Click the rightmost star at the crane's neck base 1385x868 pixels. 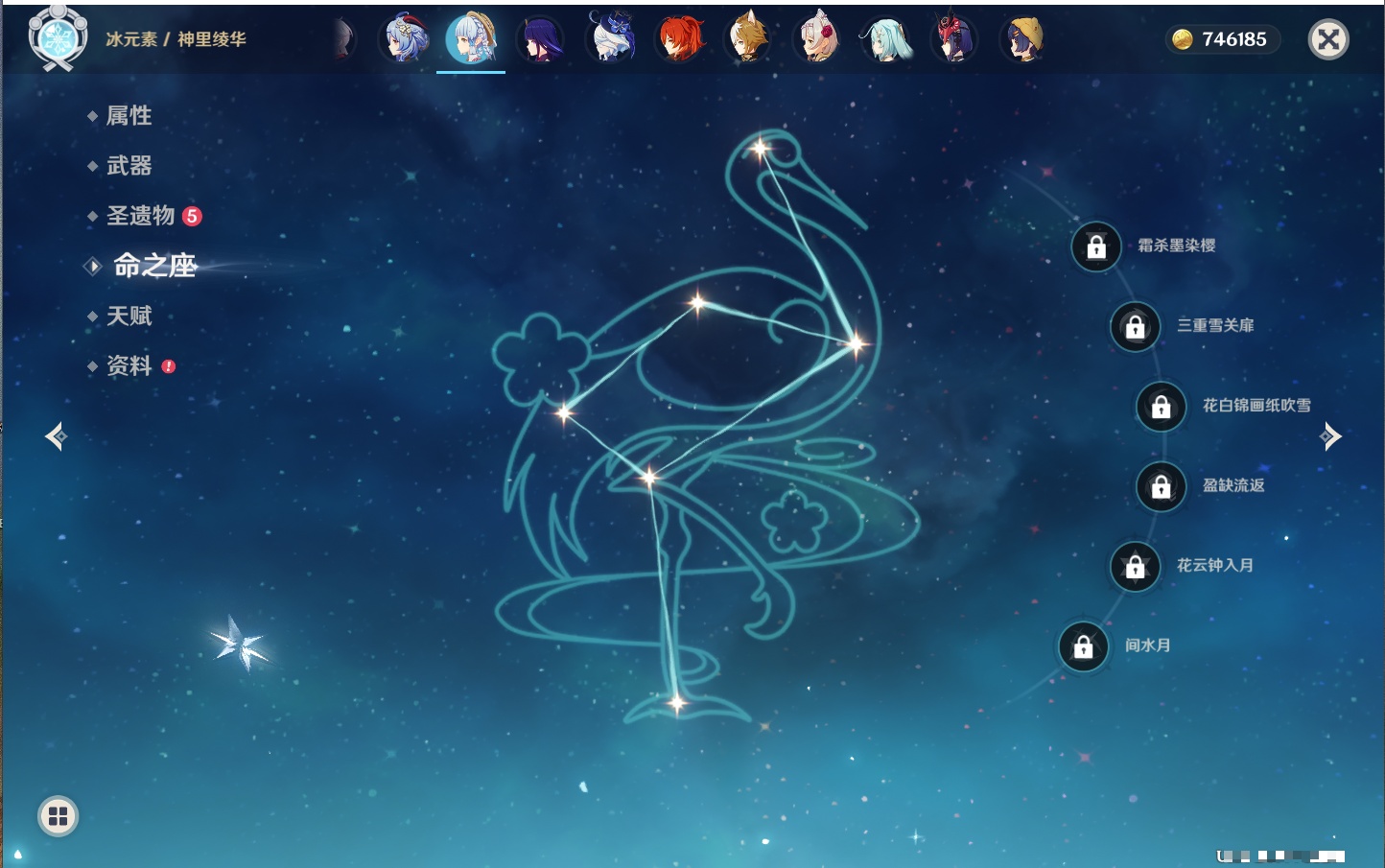coord(855,342)
